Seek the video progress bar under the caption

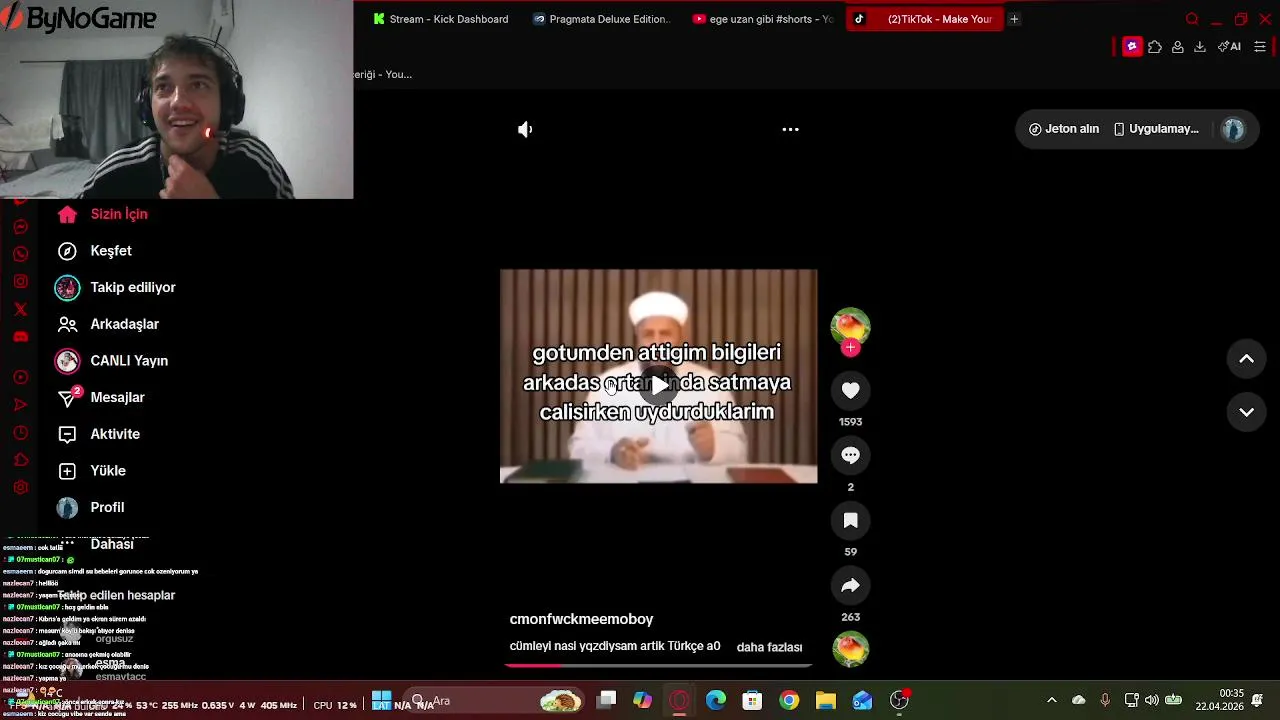coord(658,665)
